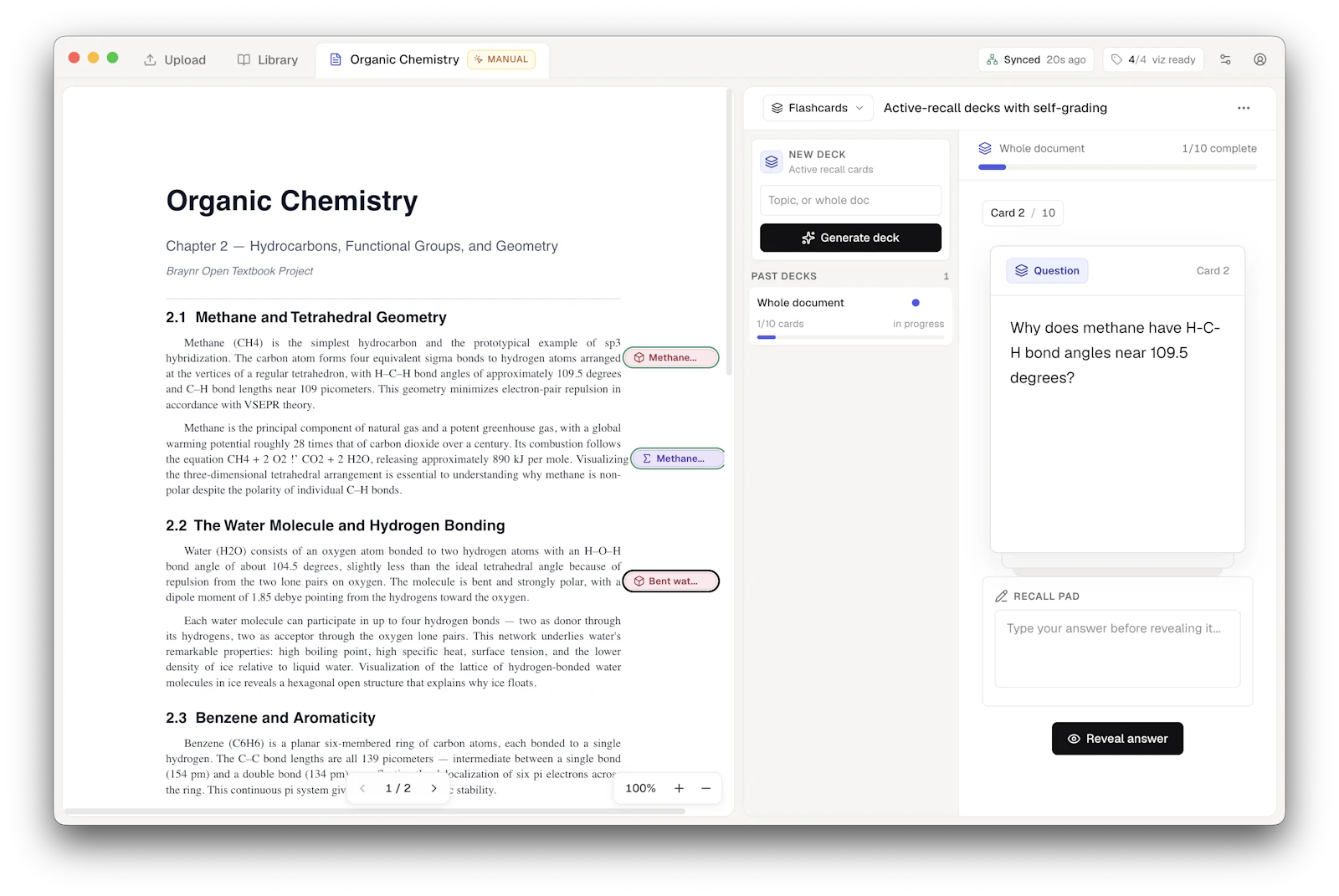
Task: Click the document vertical scrollbar
Action: point(730,232)
